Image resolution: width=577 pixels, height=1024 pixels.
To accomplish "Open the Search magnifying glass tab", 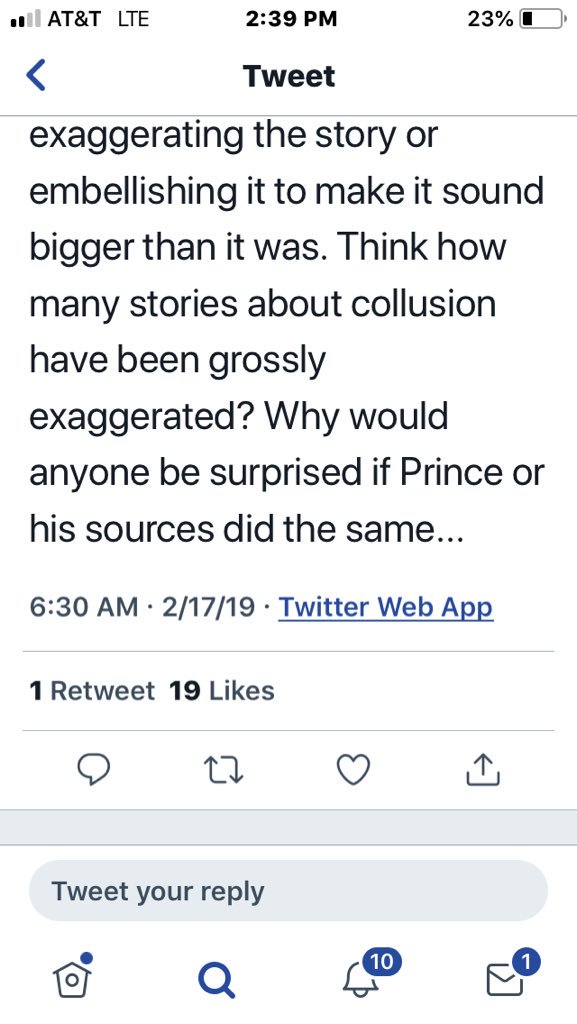I will [216, 980].
